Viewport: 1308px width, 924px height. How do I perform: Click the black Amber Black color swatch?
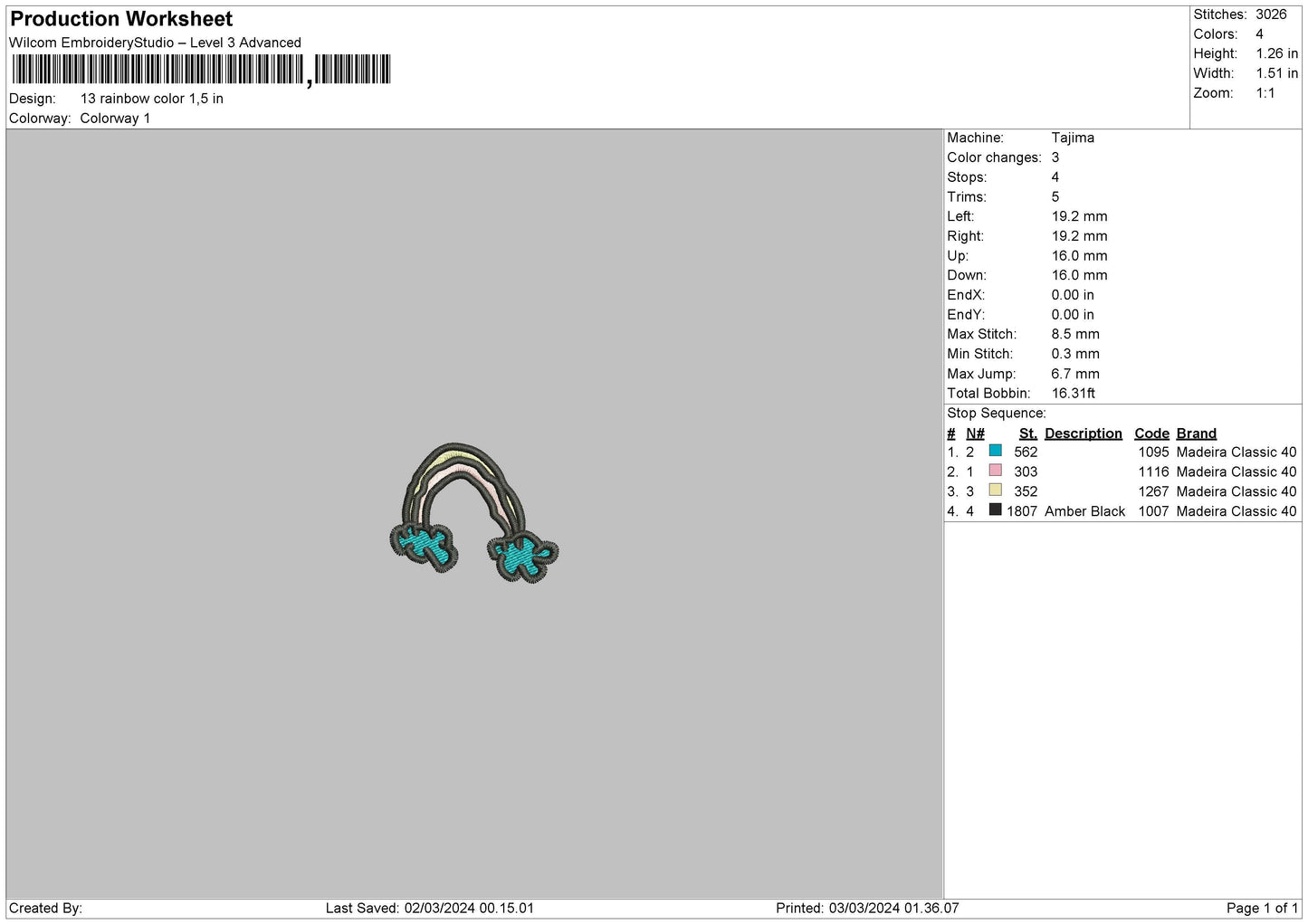996,510
